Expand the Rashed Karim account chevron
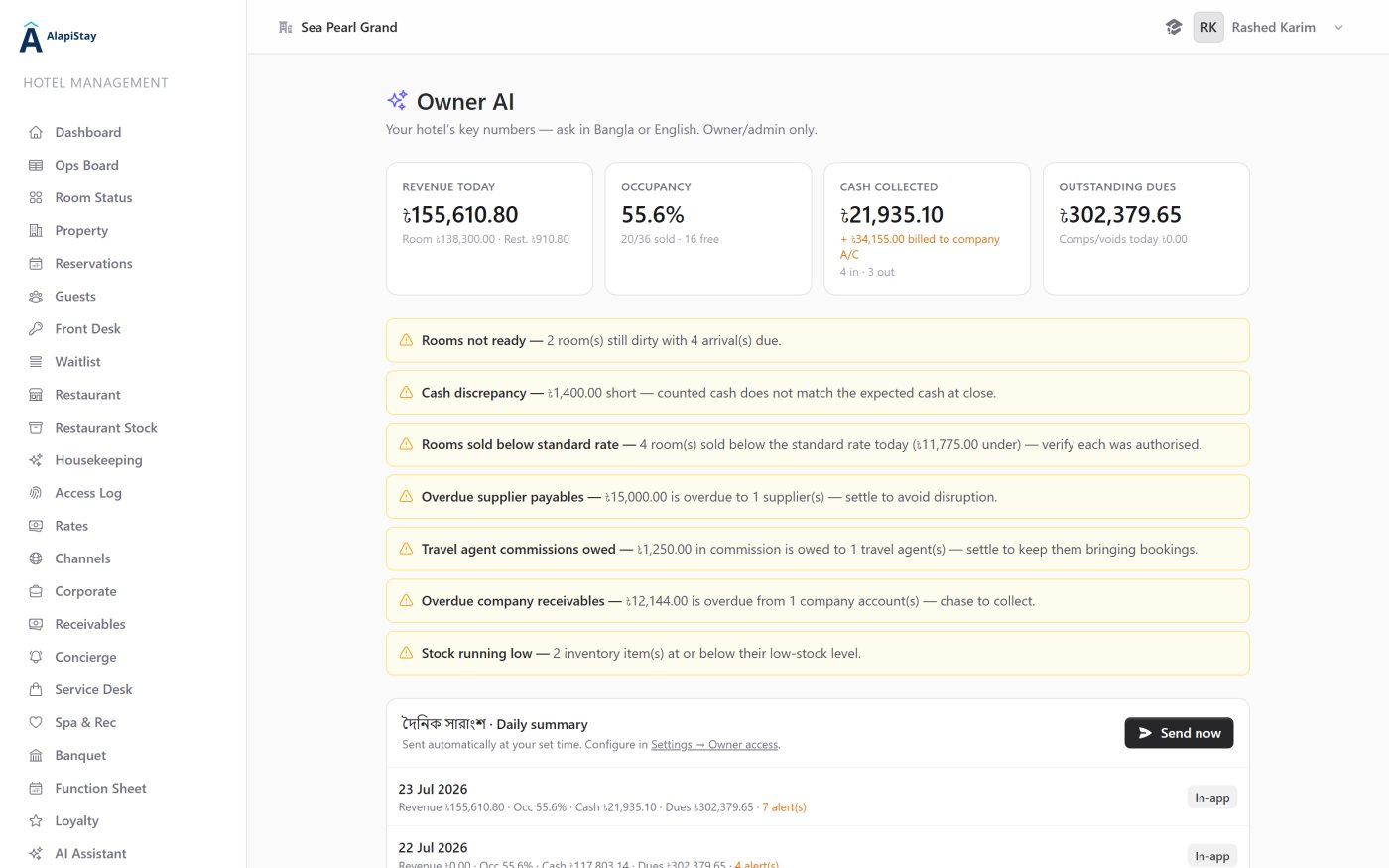Screen dimensions: 1389x868 pyautogui.click(x=1338, y=27)
